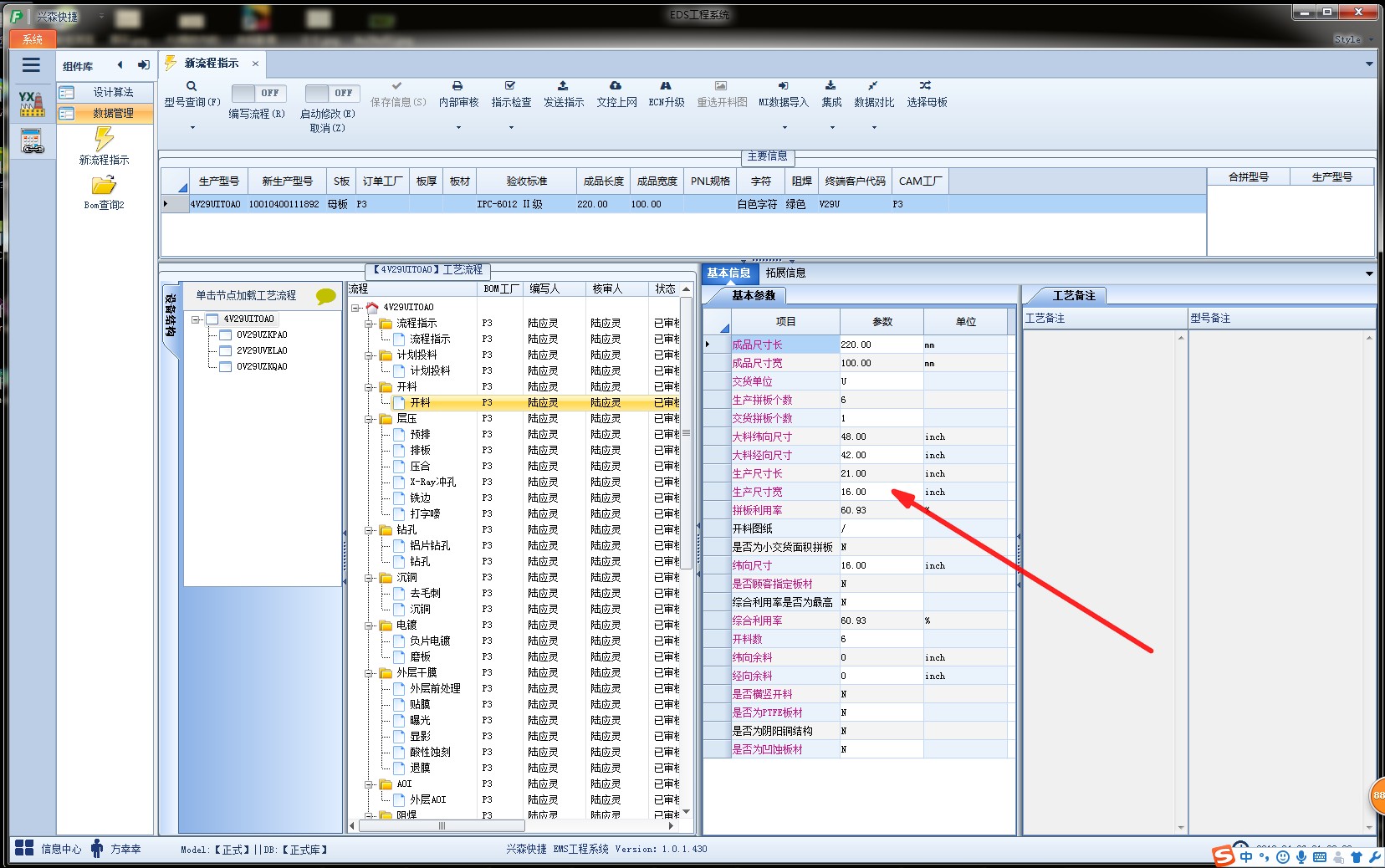The height and width of the screenshot is (868, 1385).
Task: Click the user icon beside 方幸幸
Action: (97, 848)
